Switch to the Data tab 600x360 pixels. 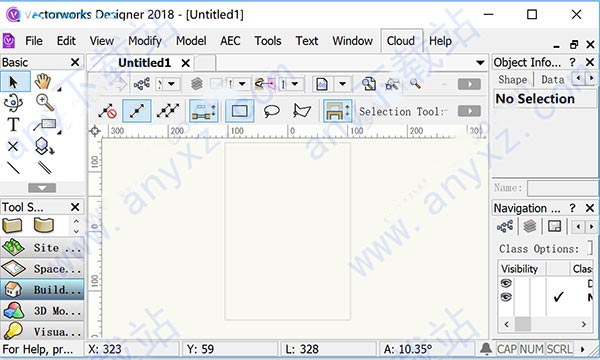[x=553, y=80]
